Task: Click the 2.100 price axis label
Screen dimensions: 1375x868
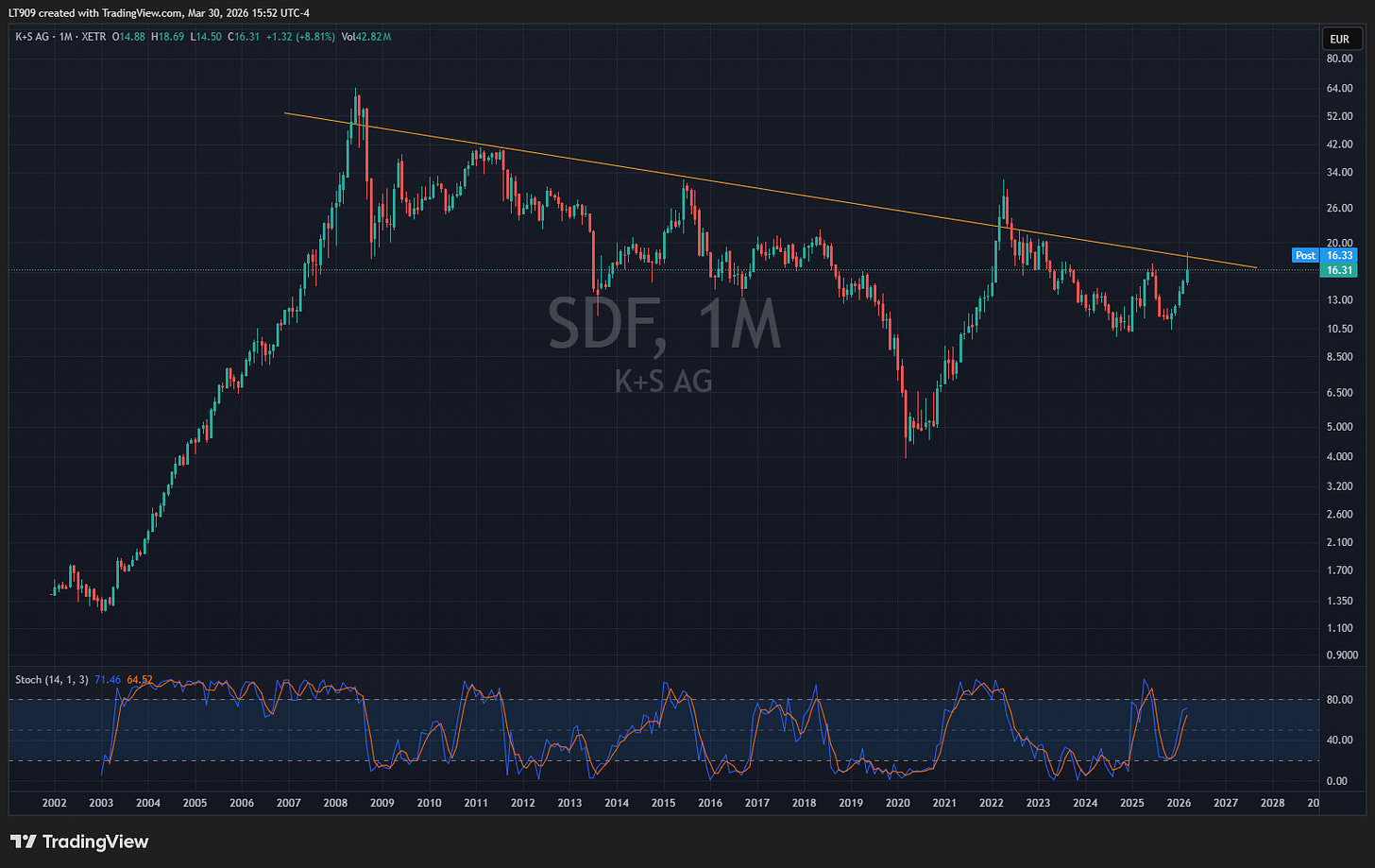Action: (x=1339, y=542)
